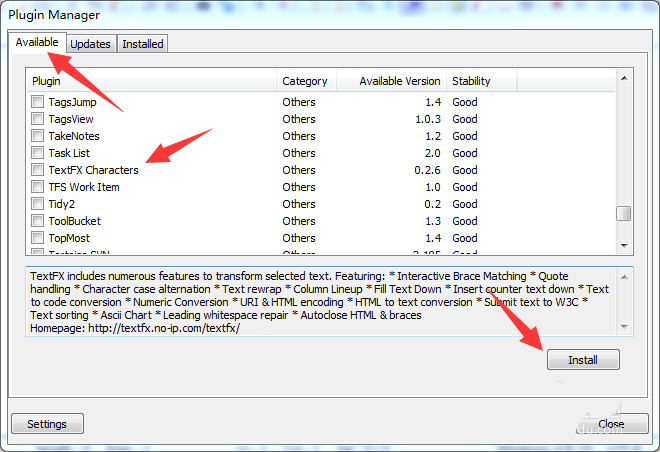Click the TextFX homepage URL text
This screenshot has width=660, height=452.
(x=164, y=328)
